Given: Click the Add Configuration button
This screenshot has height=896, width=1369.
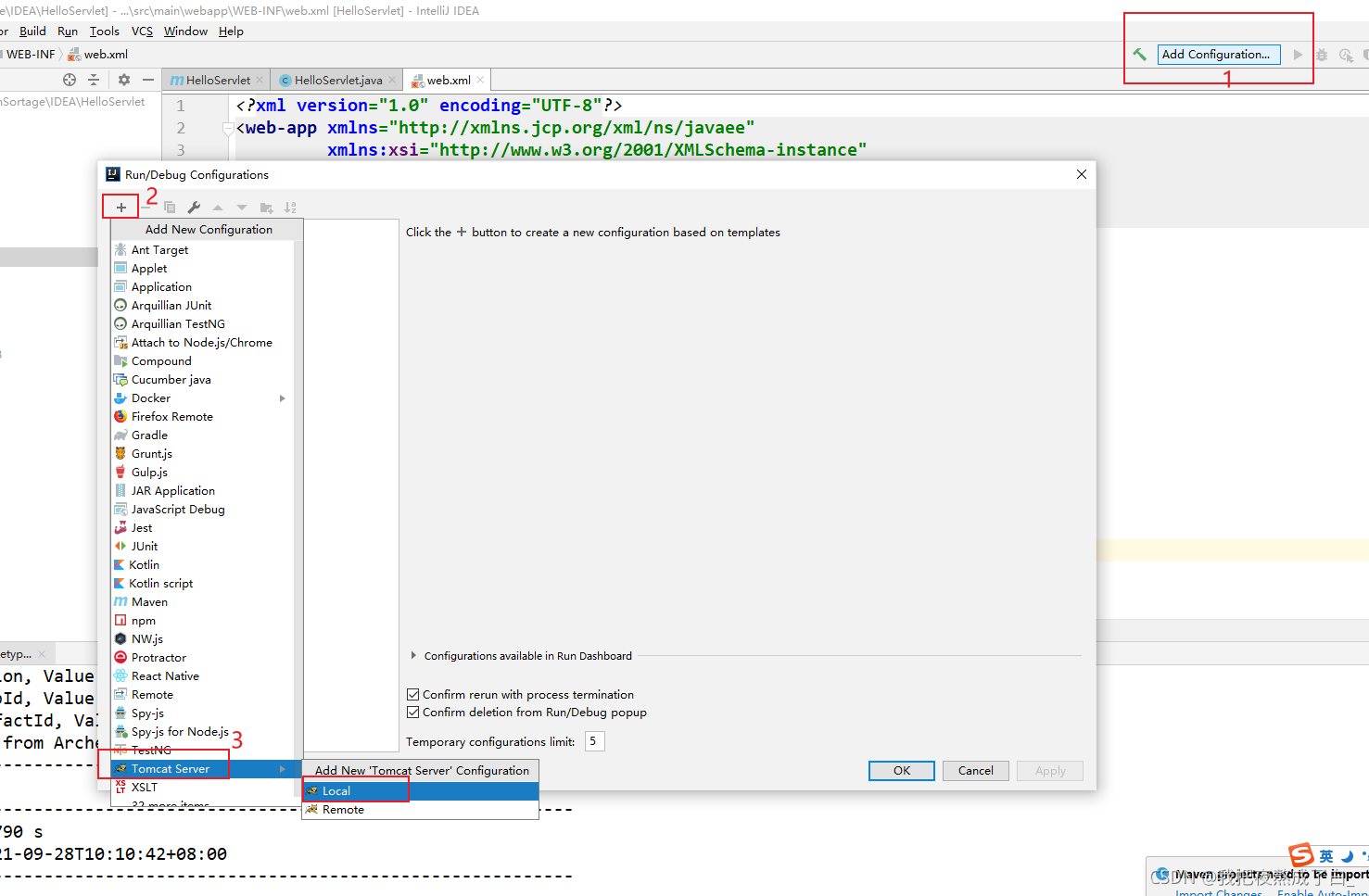Looking at the screenshot, I should pos(1217,54).
